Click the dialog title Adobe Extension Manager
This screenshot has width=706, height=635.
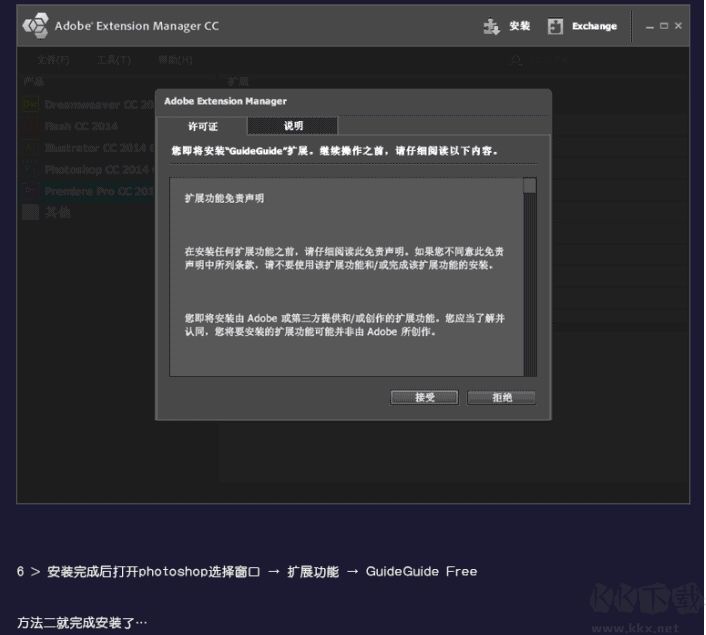coord(225,101)
